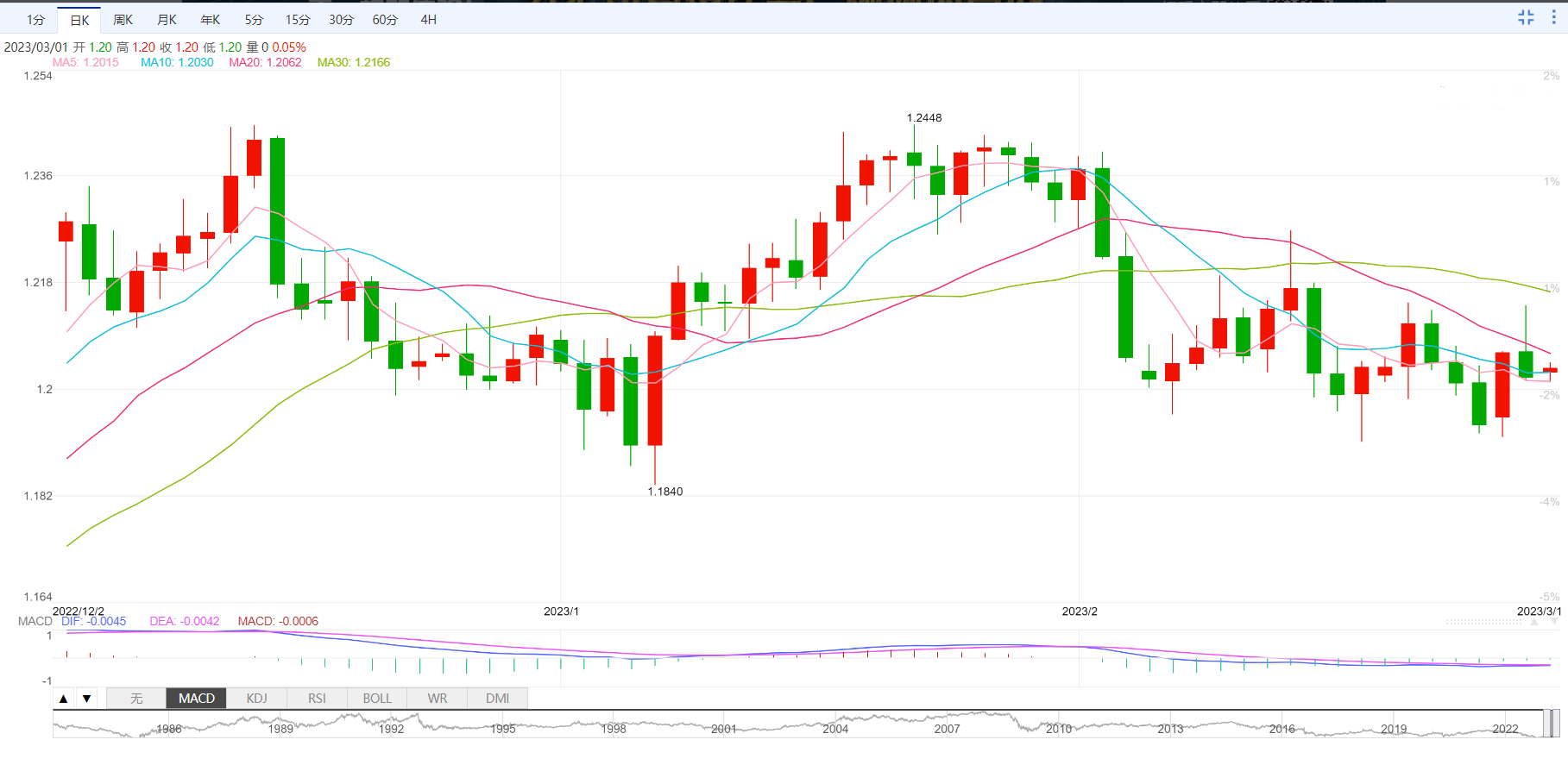Open the 周K weekly chart tab
The height and width of the screenshot is (765, 1568).
[x=123, y=20]
